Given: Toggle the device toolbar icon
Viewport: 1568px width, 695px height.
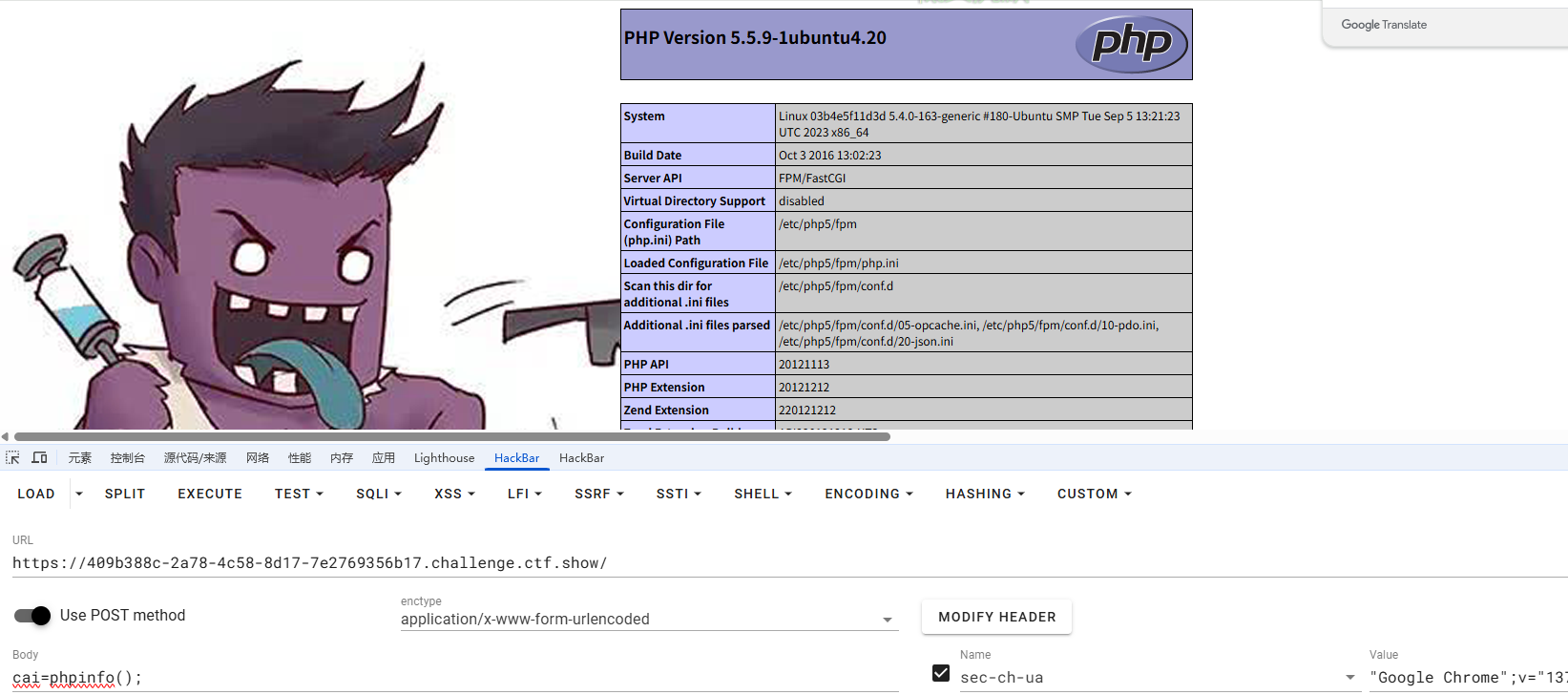Looking at the screenshot, I should [39, 458].
